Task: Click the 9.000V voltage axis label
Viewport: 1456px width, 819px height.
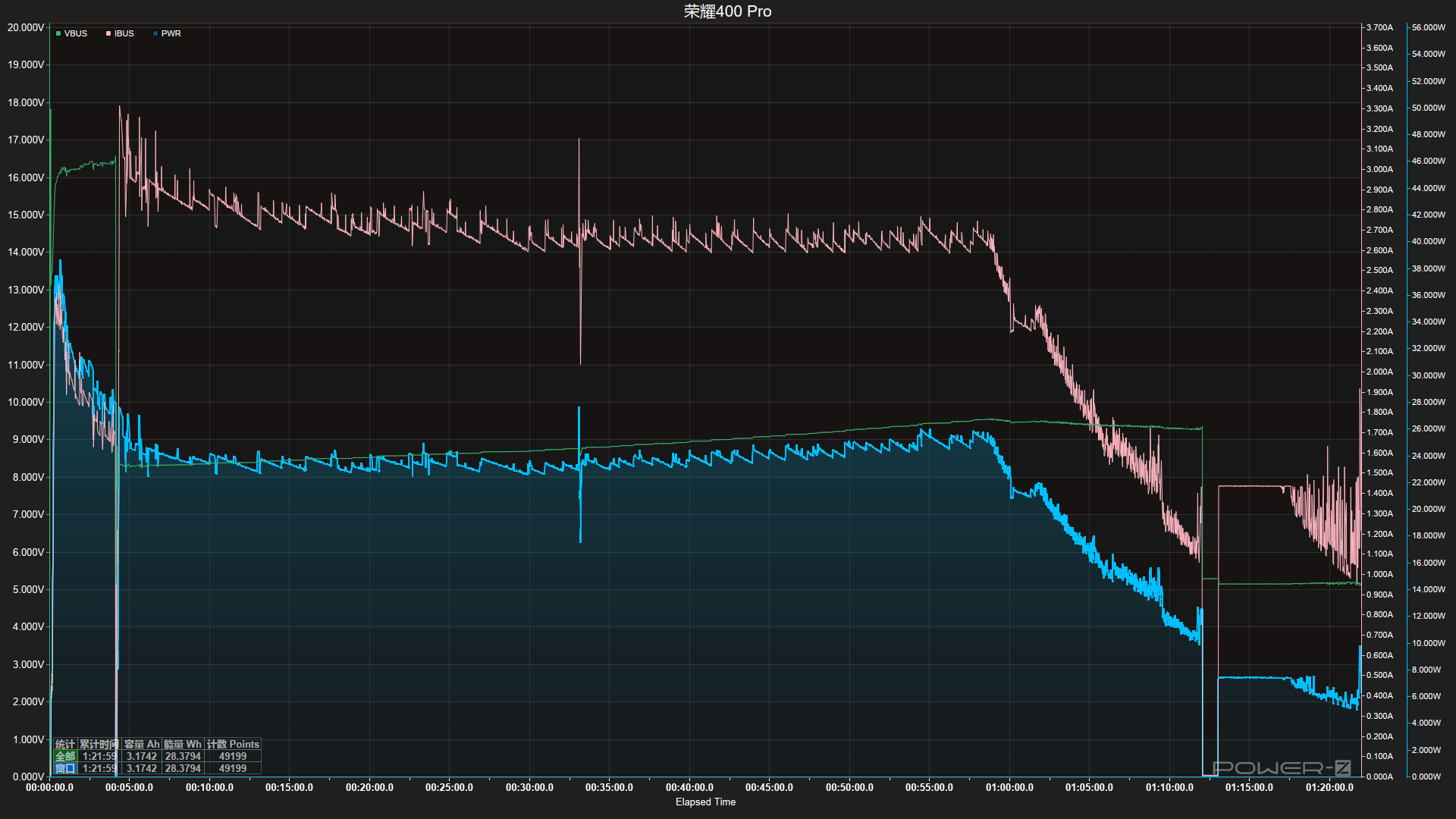Action: (29, 439)
